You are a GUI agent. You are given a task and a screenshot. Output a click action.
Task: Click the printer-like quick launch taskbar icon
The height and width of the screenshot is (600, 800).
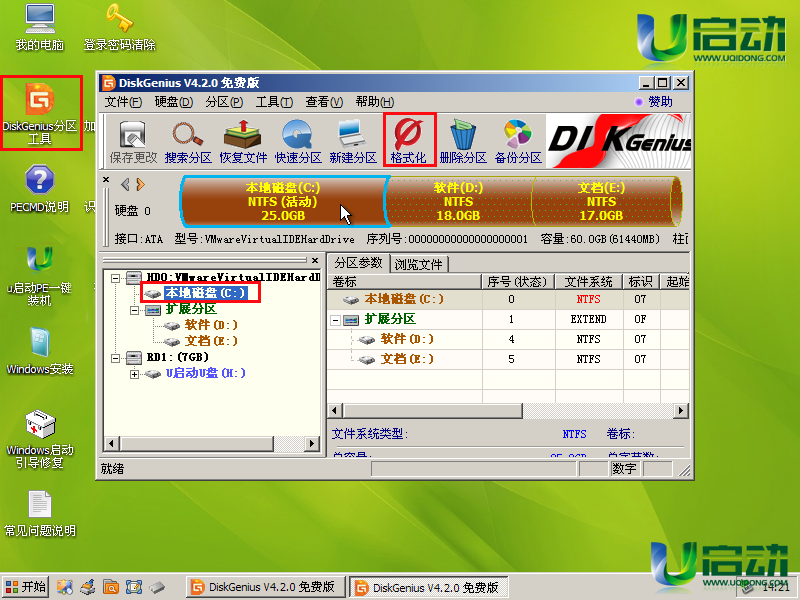click(88, 587)
